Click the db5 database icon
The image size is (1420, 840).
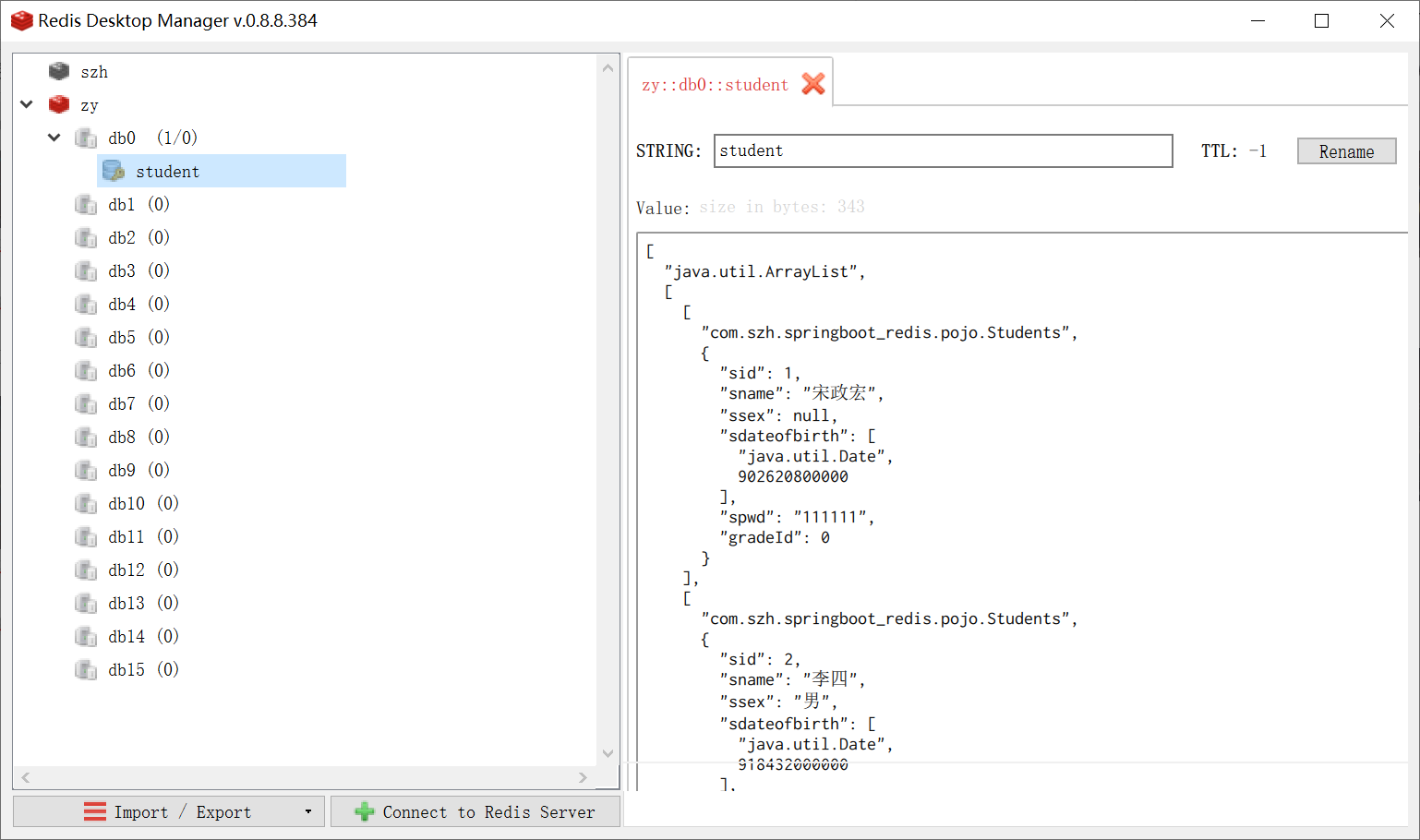86,337
